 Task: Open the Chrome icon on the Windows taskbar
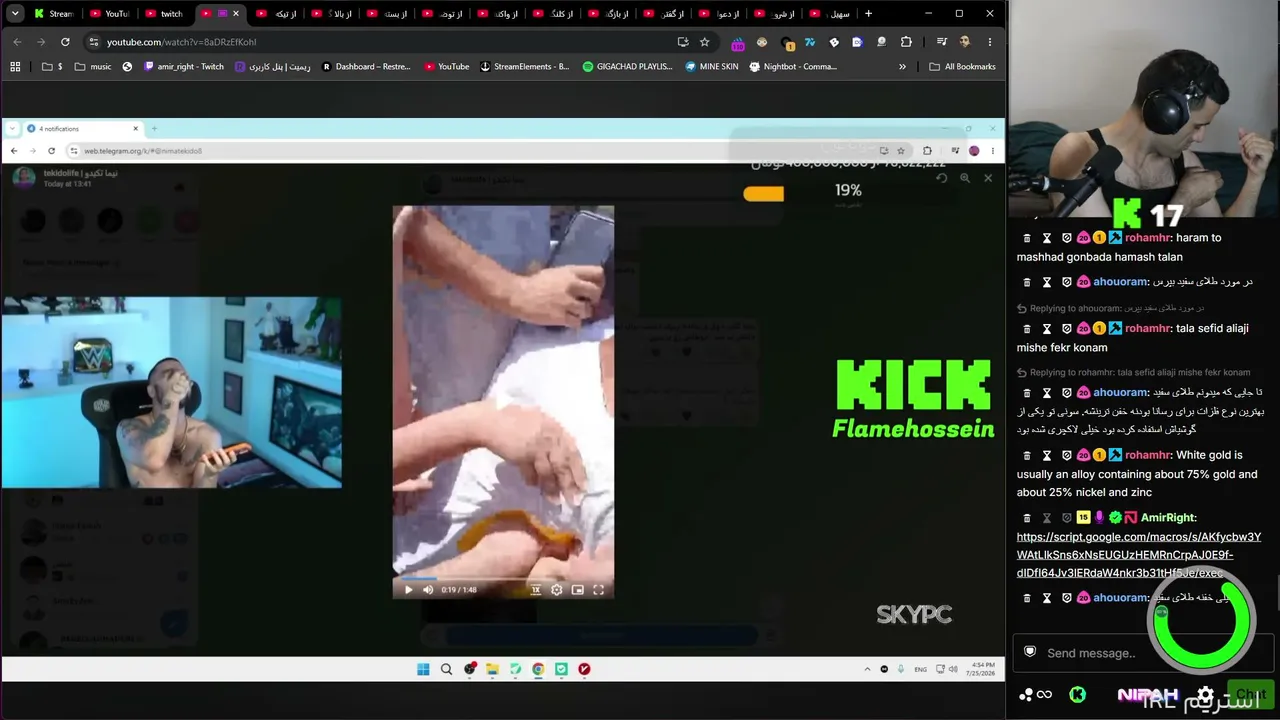pos(538,669)
